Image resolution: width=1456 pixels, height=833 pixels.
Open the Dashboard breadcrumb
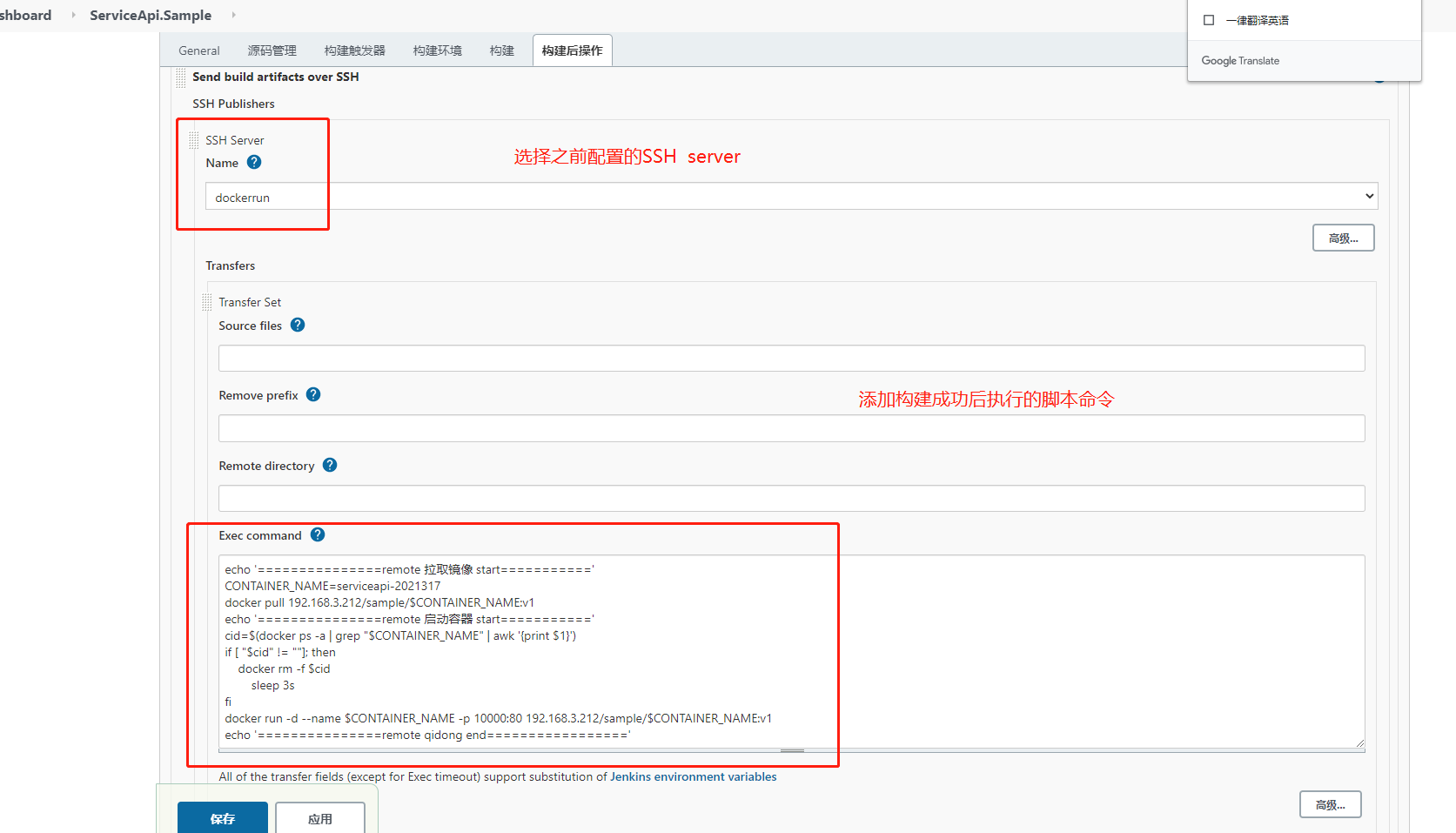click(x=26, y=15)
